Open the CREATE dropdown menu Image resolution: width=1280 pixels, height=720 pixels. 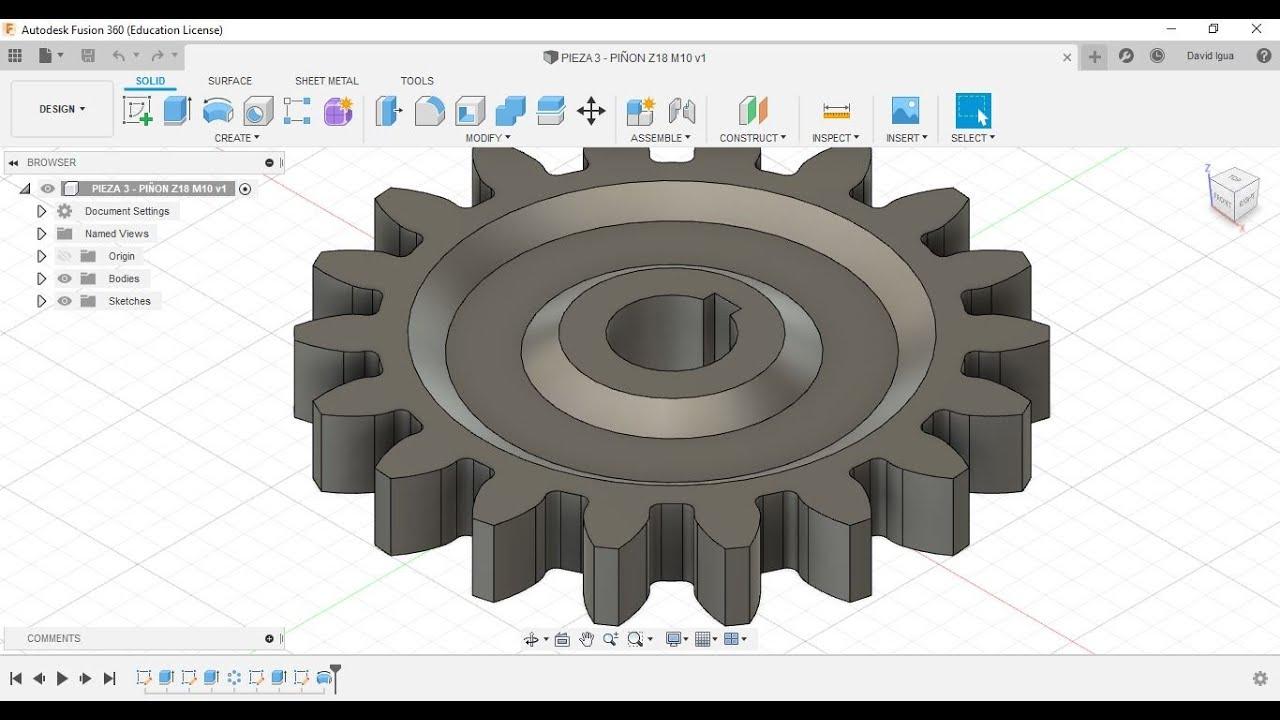pos(237,138)
